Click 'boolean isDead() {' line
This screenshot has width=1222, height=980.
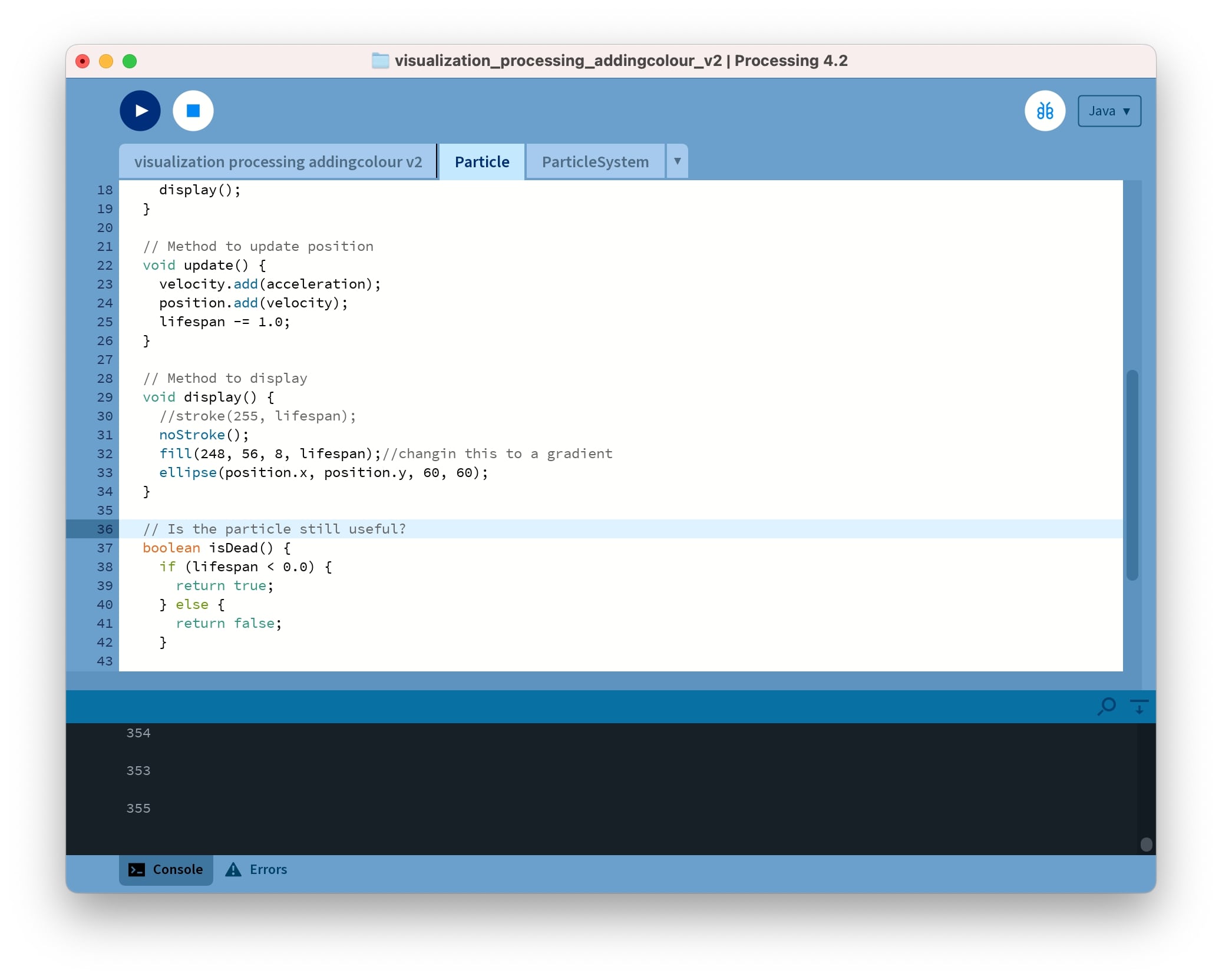[x=217, y=548]
